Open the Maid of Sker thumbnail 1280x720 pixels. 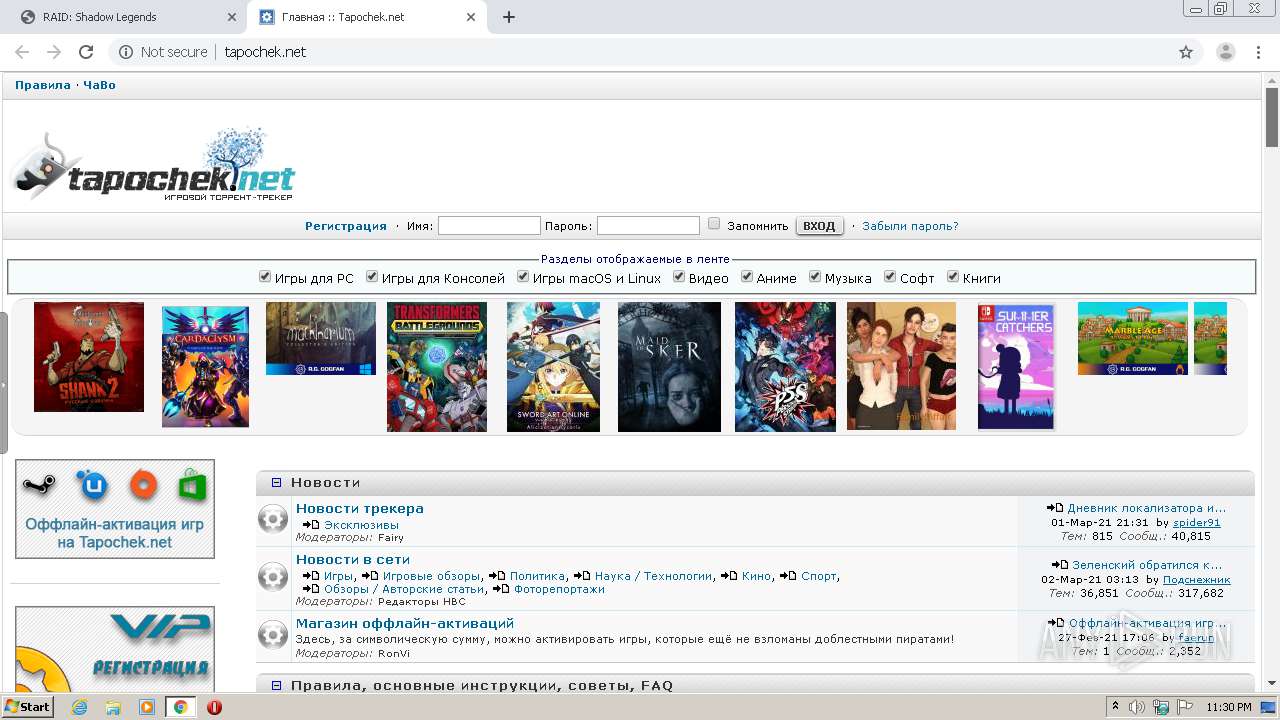point(669,367)
